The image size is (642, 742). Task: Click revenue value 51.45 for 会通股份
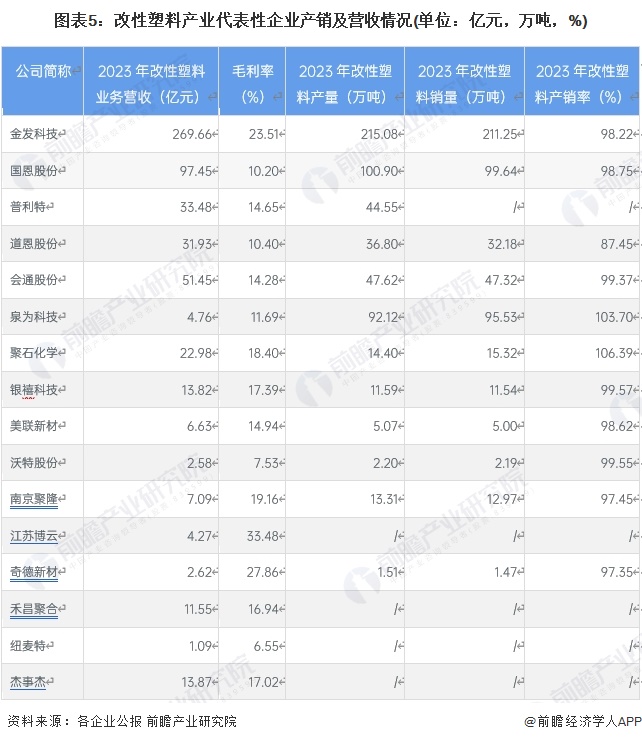(x=197, y=280)
